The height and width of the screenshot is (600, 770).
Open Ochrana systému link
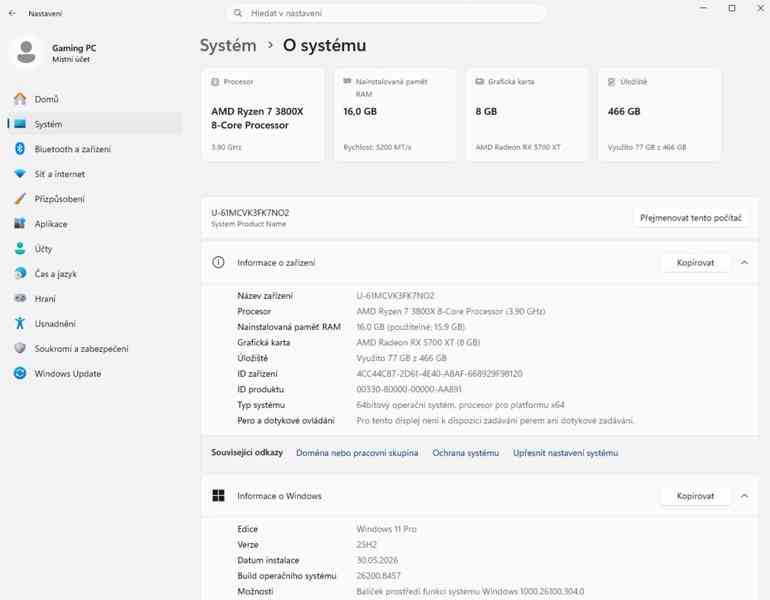[466, 453]
